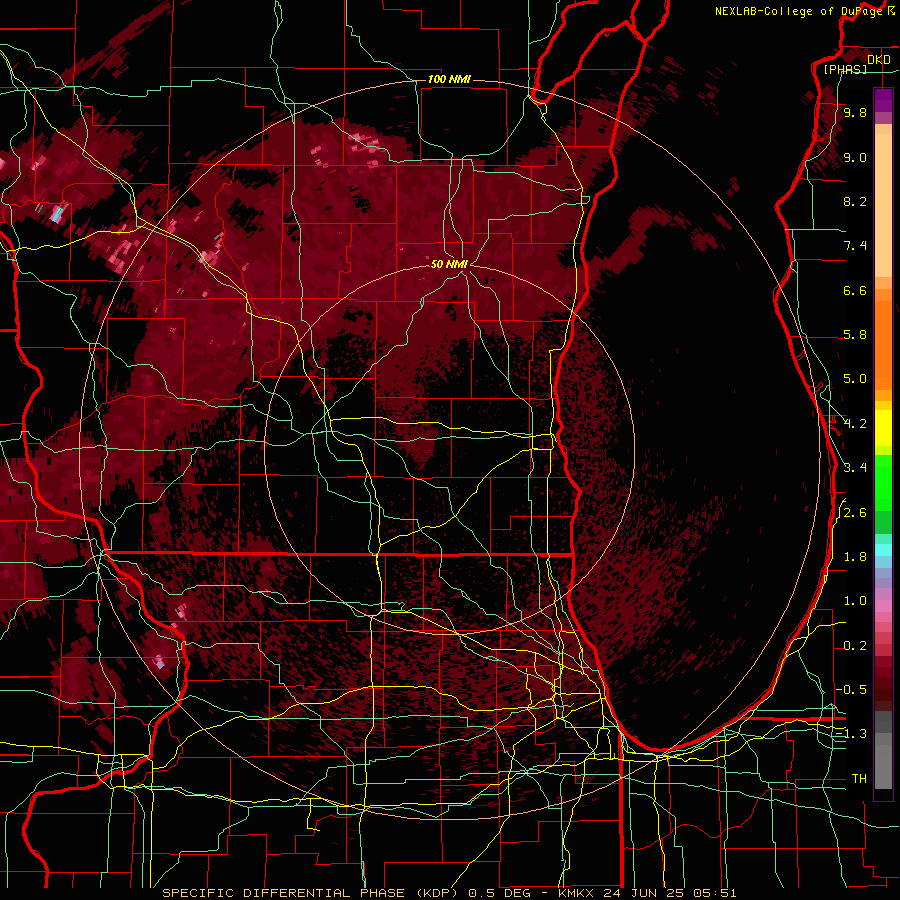Click the 5.8 legend value

pyautogui.click(x=855, y=335)
